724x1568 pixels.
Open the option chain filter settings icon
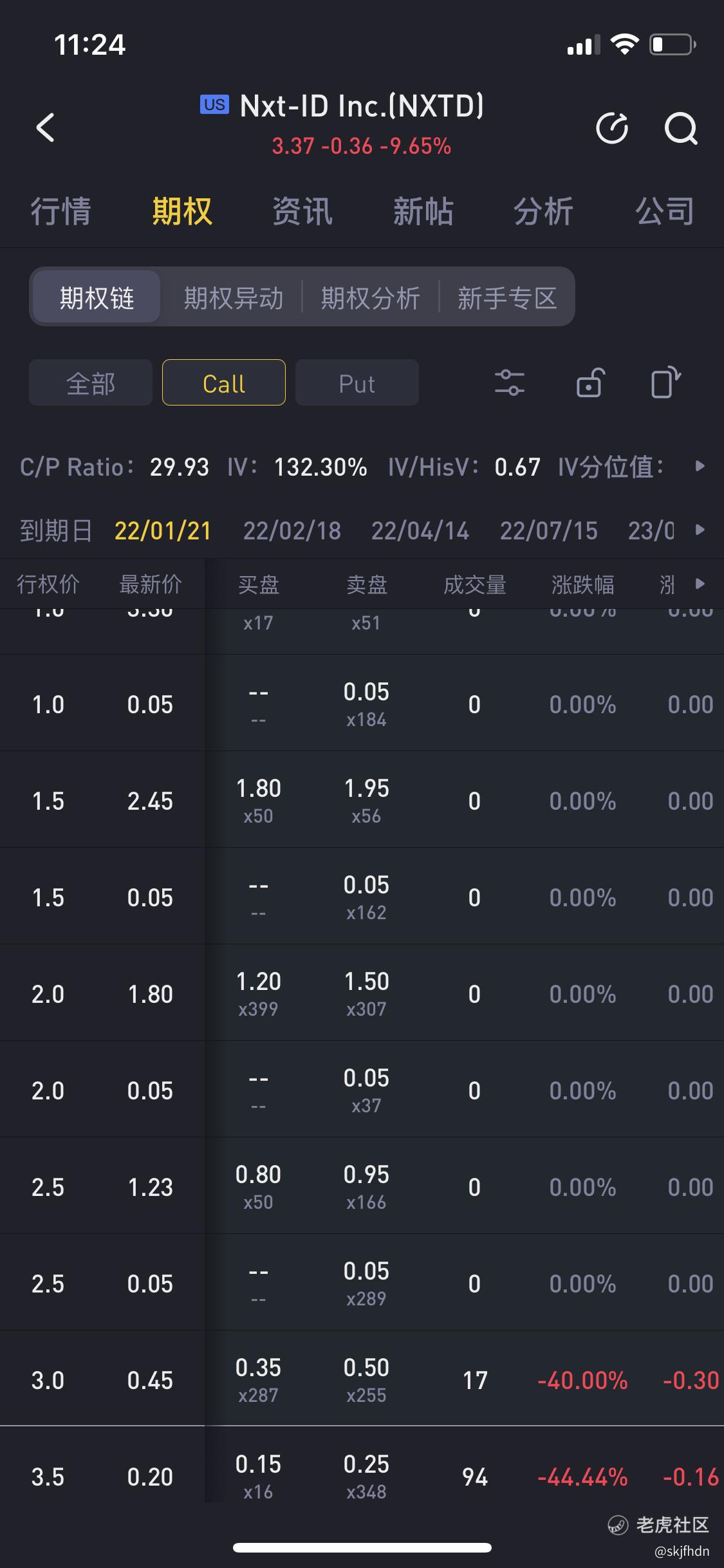point(510,382)
